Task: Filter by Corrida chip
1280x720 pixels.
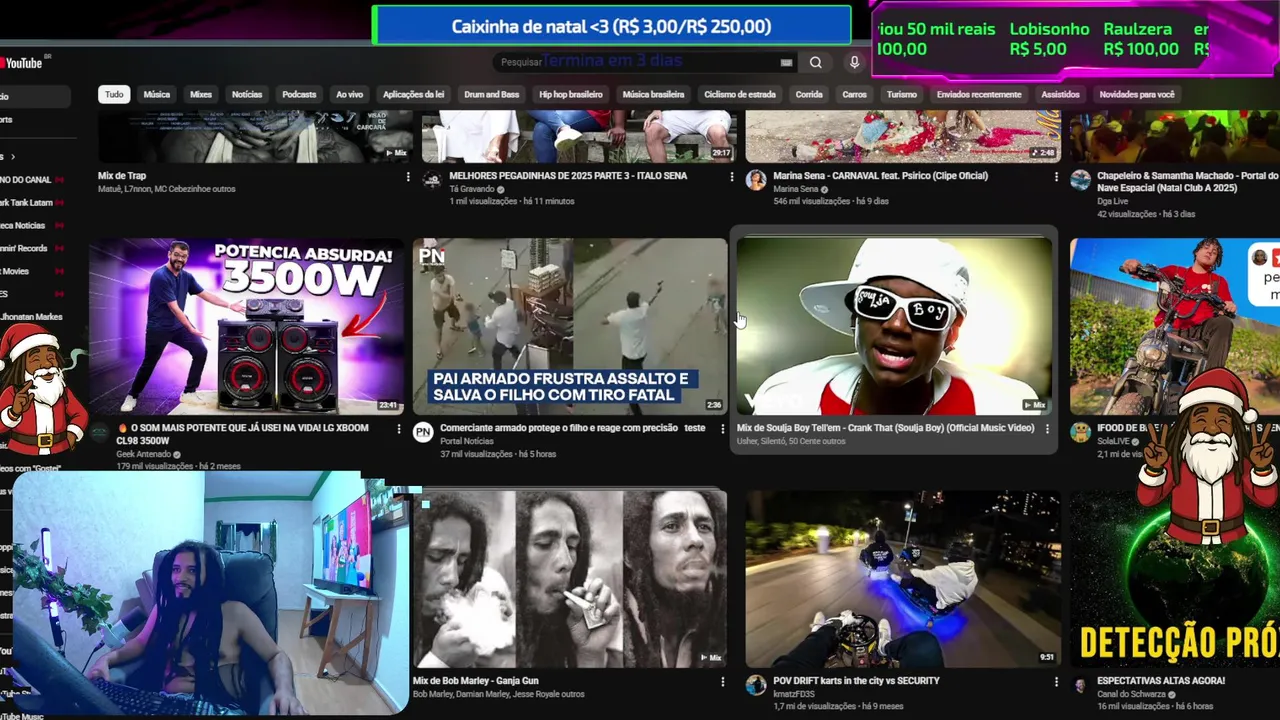Action: click(809, 94)
